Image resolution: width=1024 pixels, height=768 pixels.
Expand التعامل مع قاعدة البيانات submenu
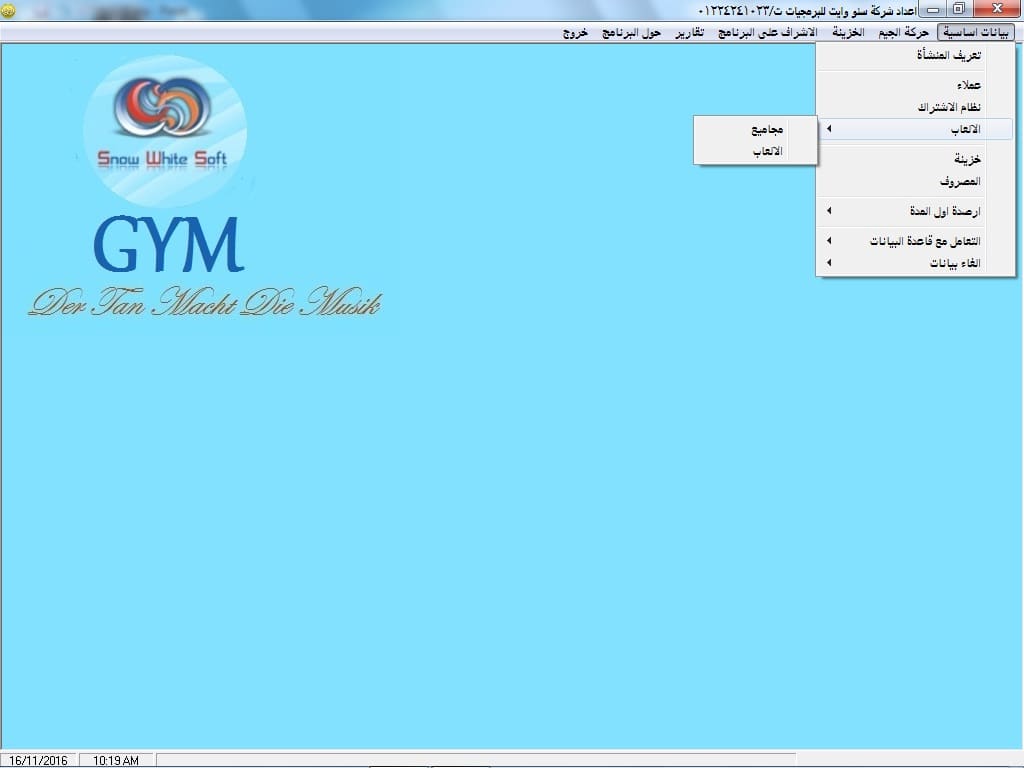[916, 242]
